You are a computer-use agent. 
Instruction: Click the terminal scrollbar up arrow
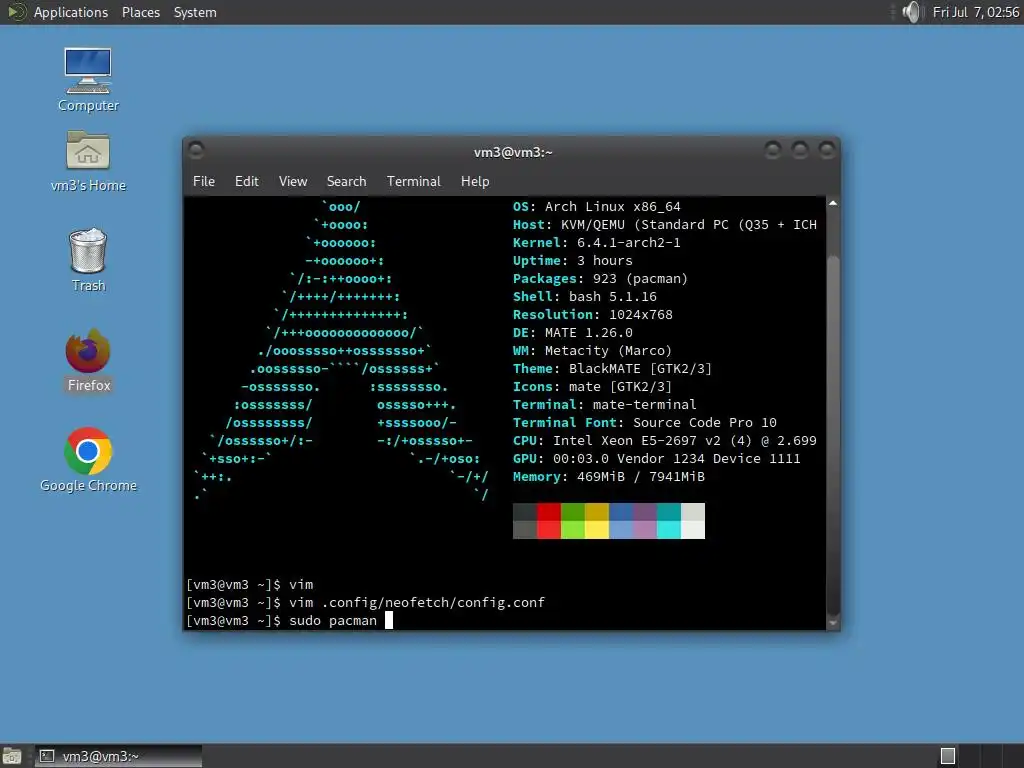point(833,204)
